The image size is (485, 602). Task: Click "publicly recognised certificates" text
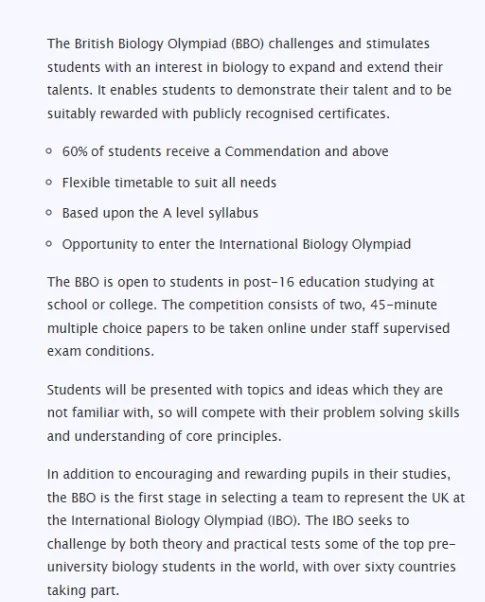[x=291, y=114]
